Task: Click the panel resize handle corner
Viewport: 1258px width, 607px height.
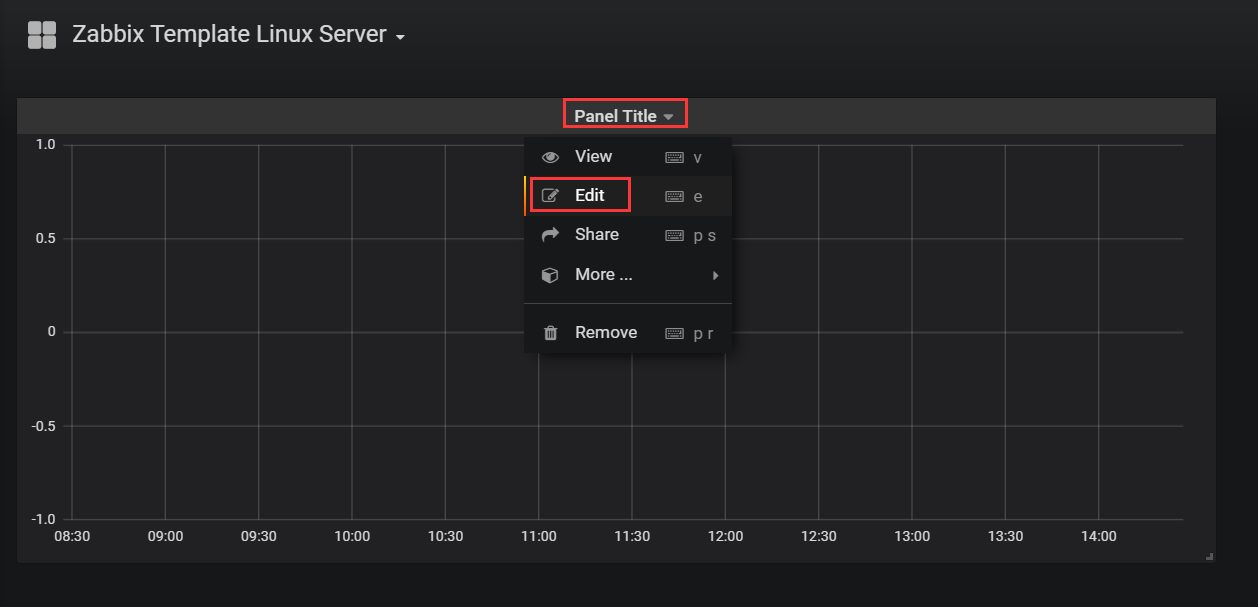Action: (x=1210, y=556)
